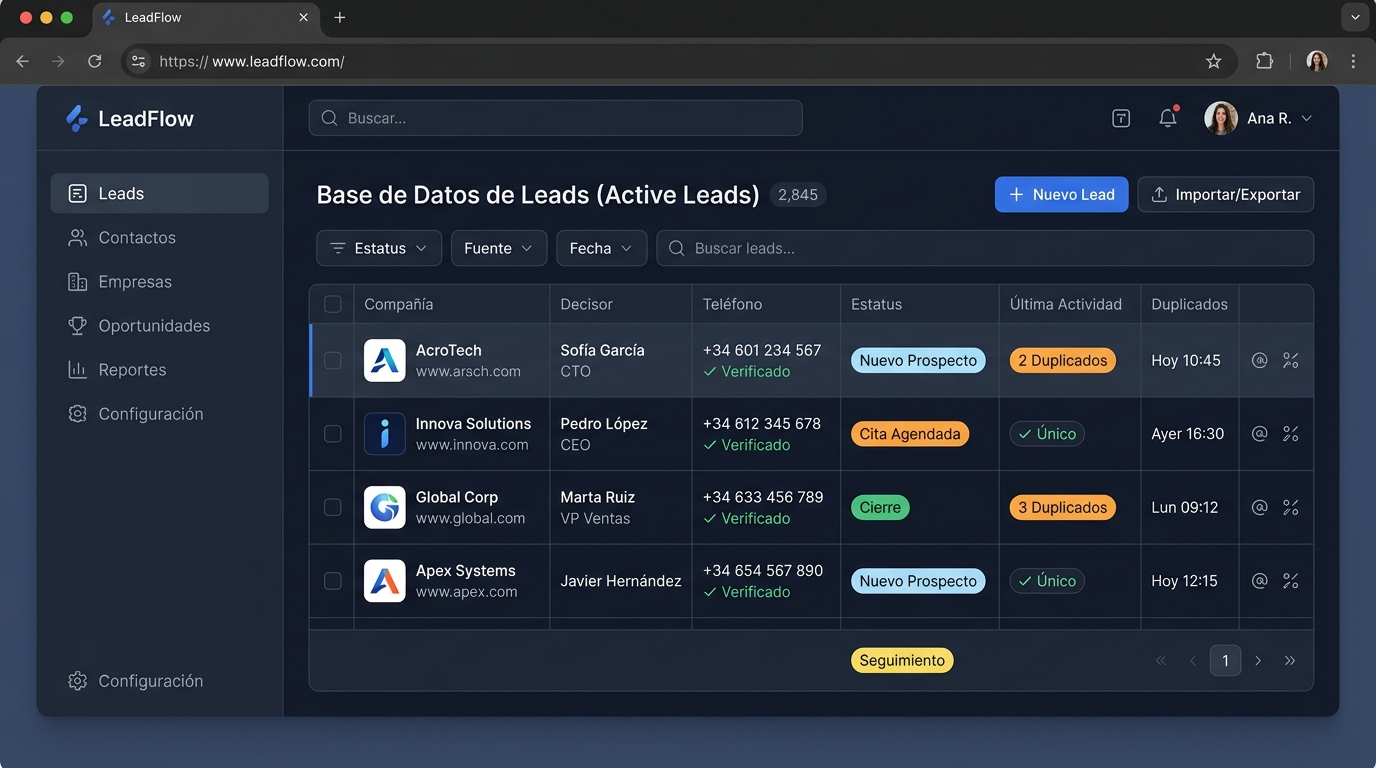Expand the Ana R. account menu chevron

pos(1306,118)
